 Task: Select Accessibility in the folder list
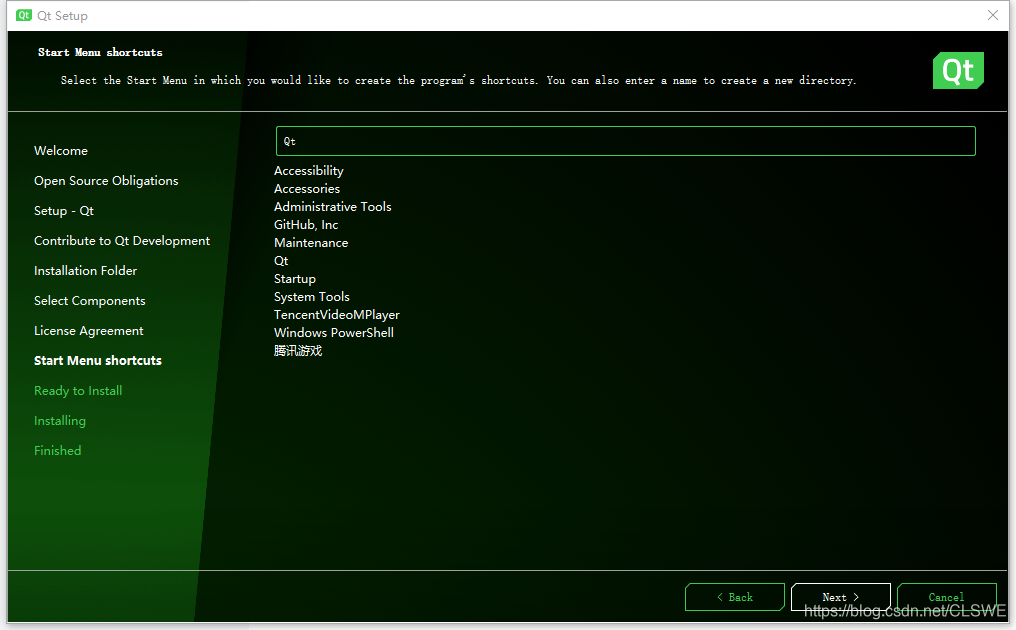coord(308,171)
